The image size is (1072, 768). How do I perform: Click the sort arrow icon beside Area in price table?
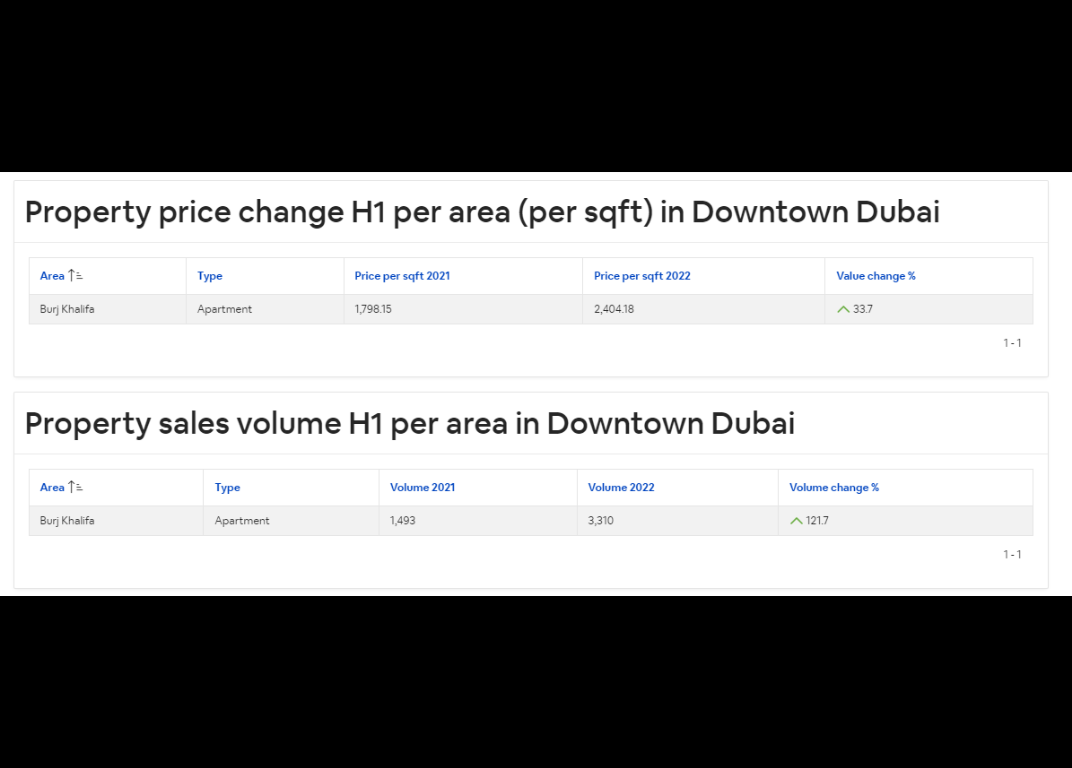[76, 276]
